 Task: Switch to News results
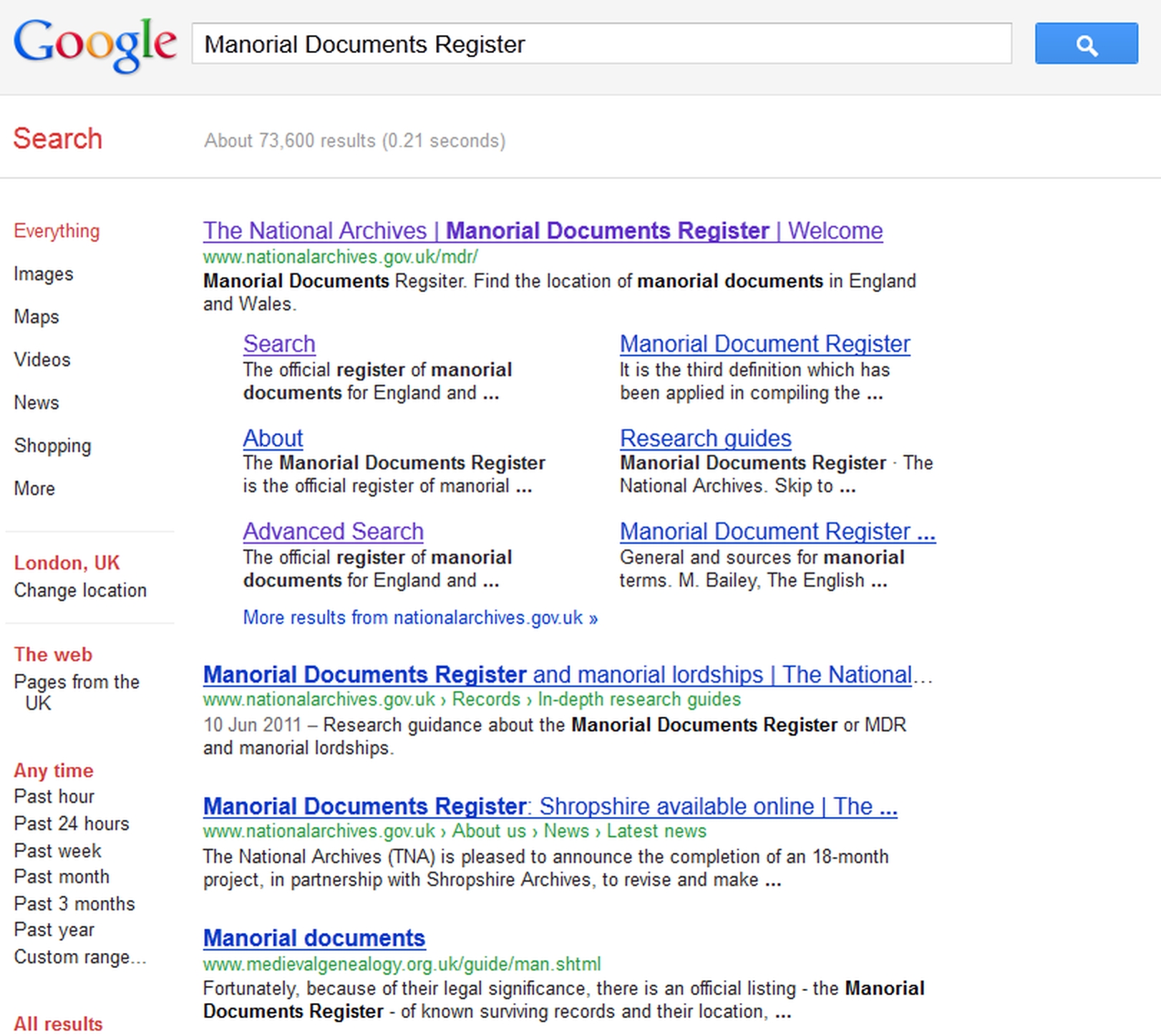tap(37, 403)
